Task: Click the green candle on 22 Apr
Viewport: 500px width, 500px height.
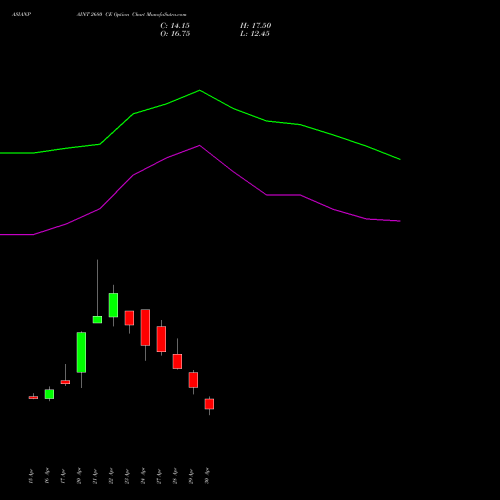Action: [x=113, y=305]
